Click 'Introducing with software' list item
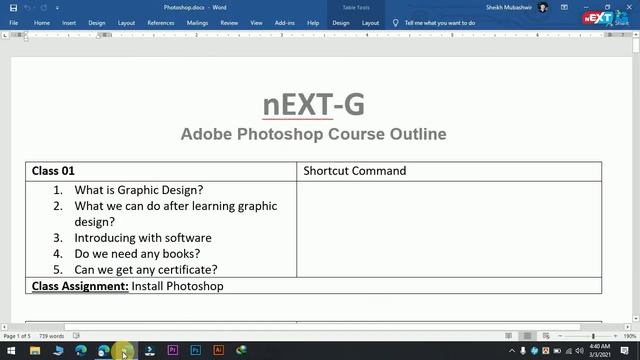 pos(143,238)
